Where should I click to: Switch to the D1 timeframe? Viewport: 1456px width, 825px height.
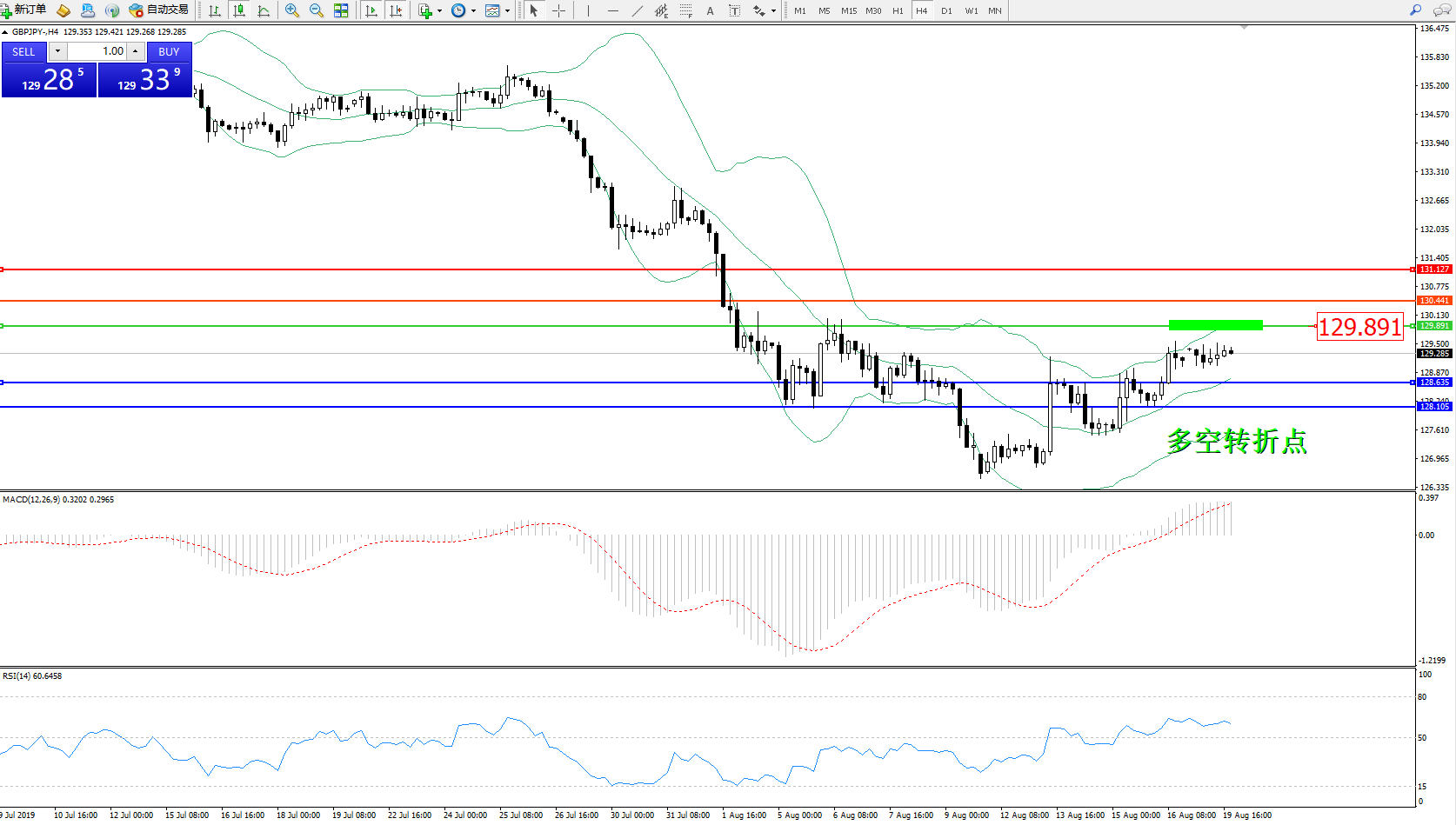pos(946,11)
